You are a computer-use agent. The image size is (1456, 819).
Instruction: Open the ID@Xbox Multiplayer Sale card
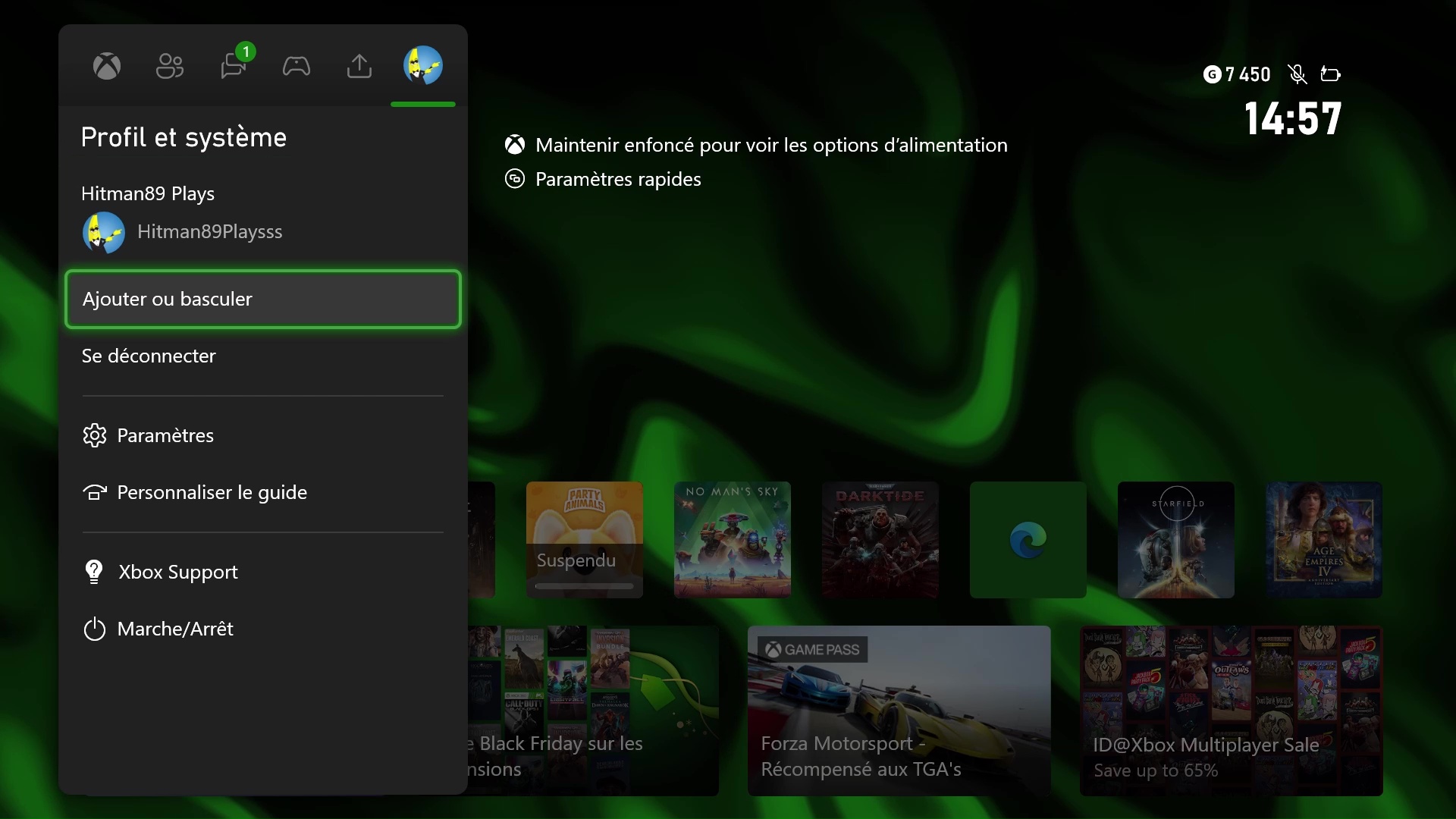1232,711
